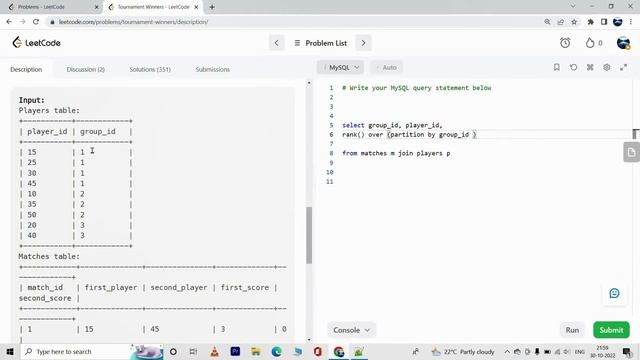Click the Auto button
The height and width of the screenshot is (360, 640).
tap(386, 67)
